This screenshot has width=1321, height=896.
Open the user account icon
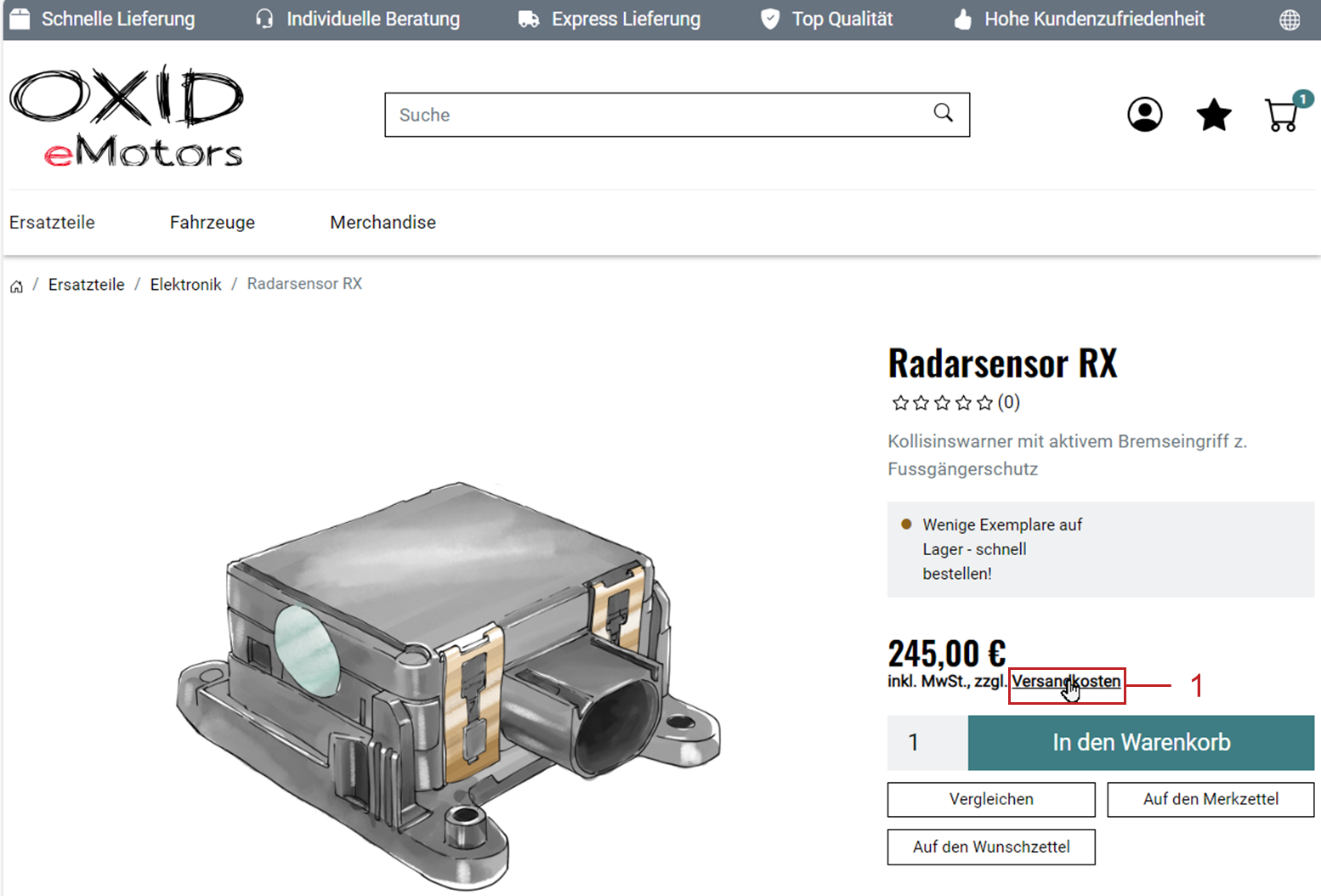coord(1144,115)
